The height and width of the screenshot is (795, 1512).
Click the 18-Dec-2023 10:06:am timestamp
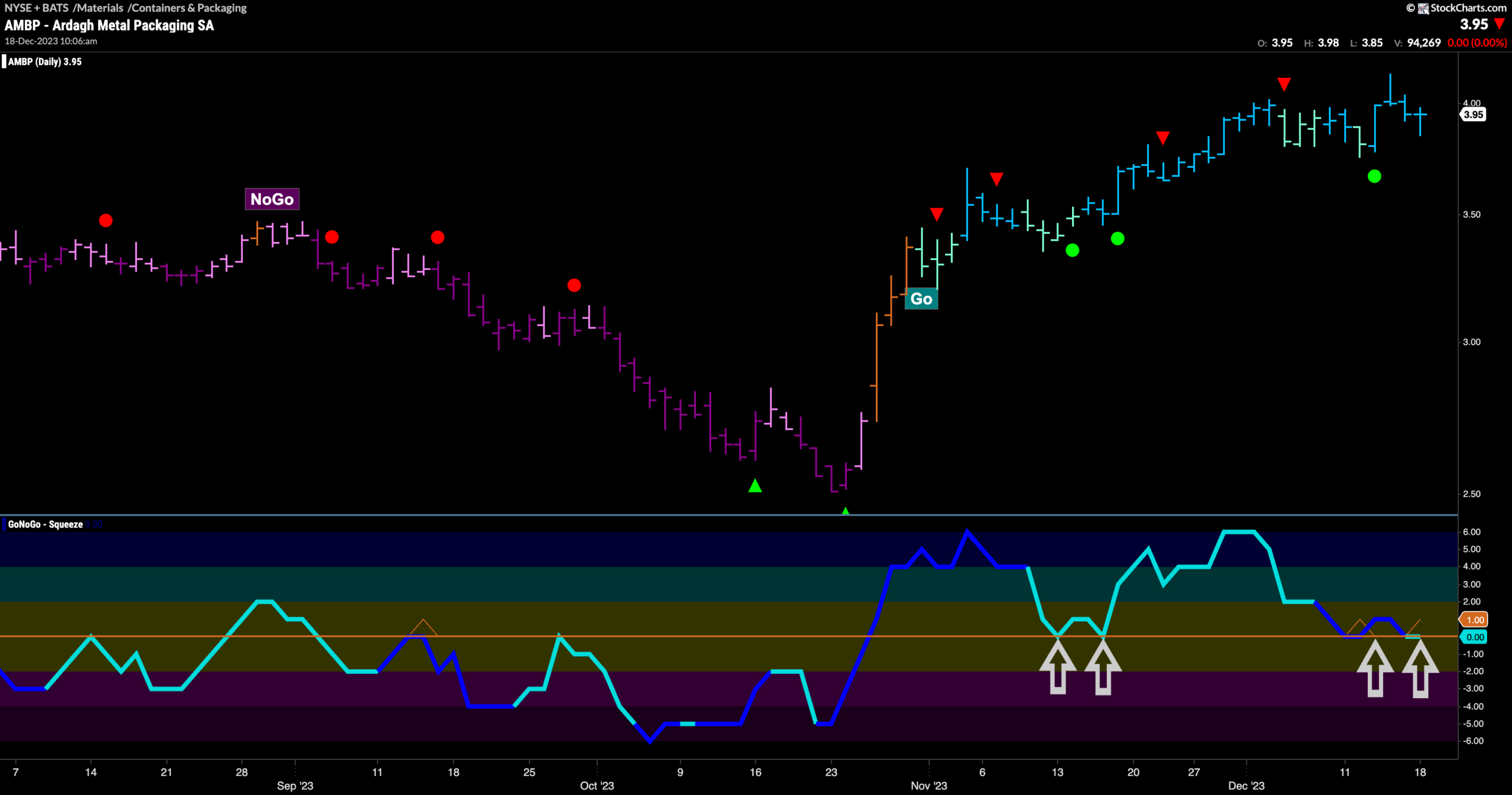coord(51,41)
